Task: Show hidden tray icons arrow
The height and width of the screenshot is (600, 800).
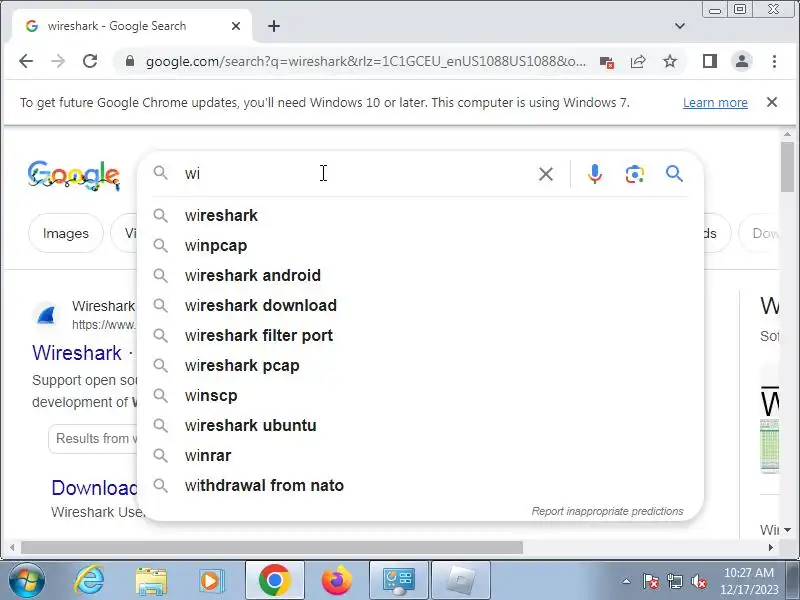Action: pyautogui.click(x=627, y=581)
